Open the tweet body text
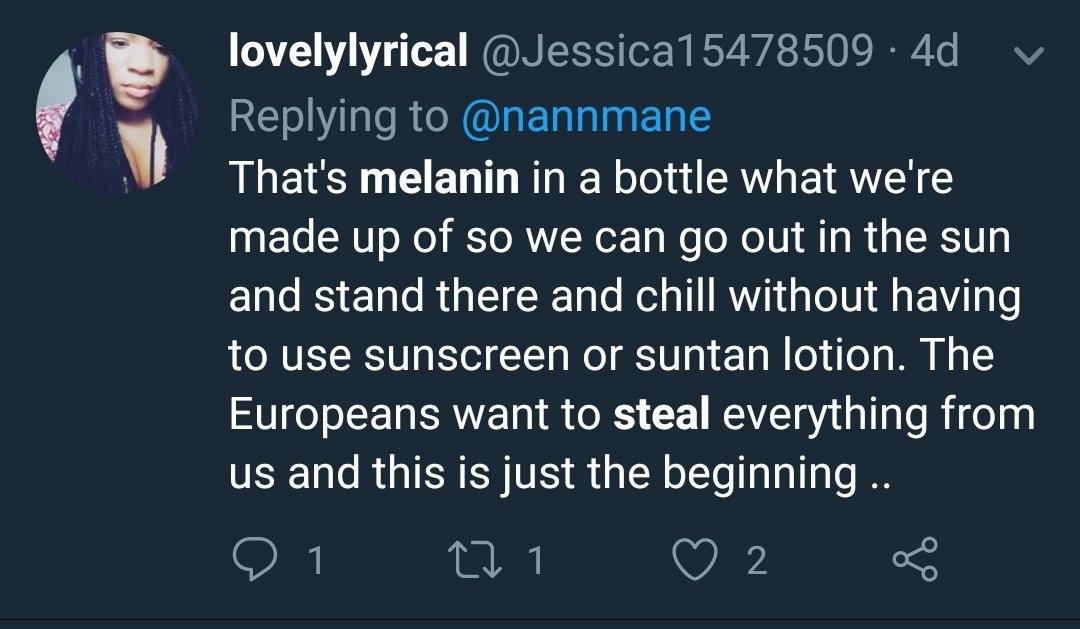The height and width of the screenshot is (629, 1080). 632,324
